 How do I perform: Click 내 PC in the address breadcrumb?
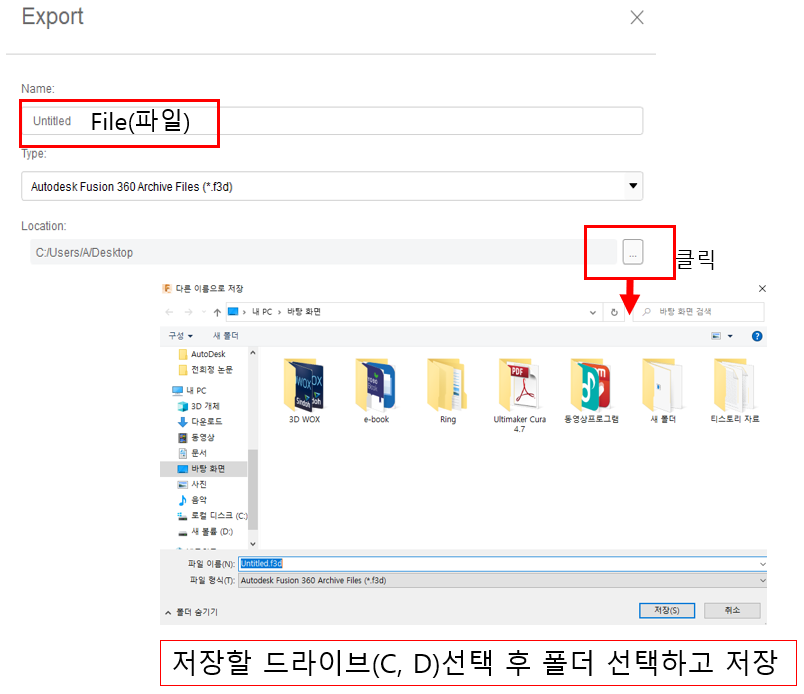coord(262,312)
